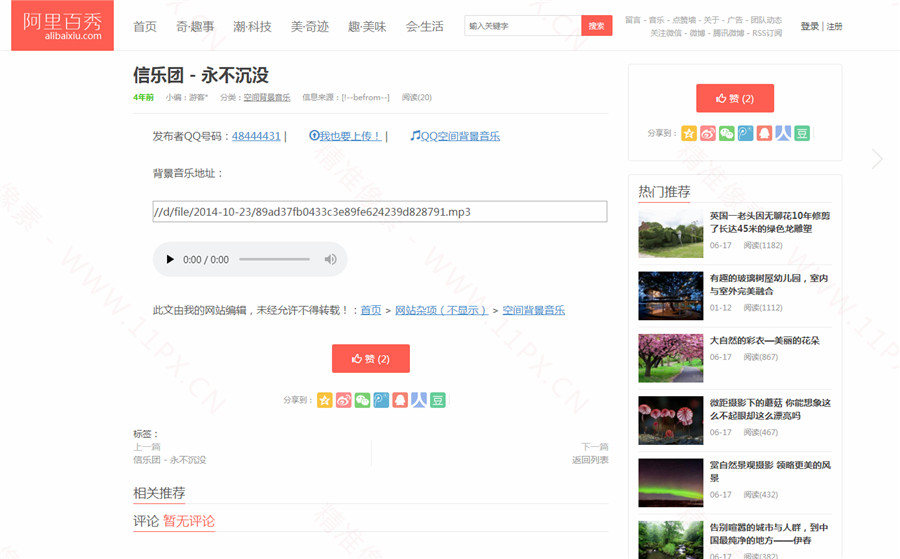Viewport: 900px width, 559px height.
Task: Click the mp3 file address input field
Action: (x=380, y=211)
